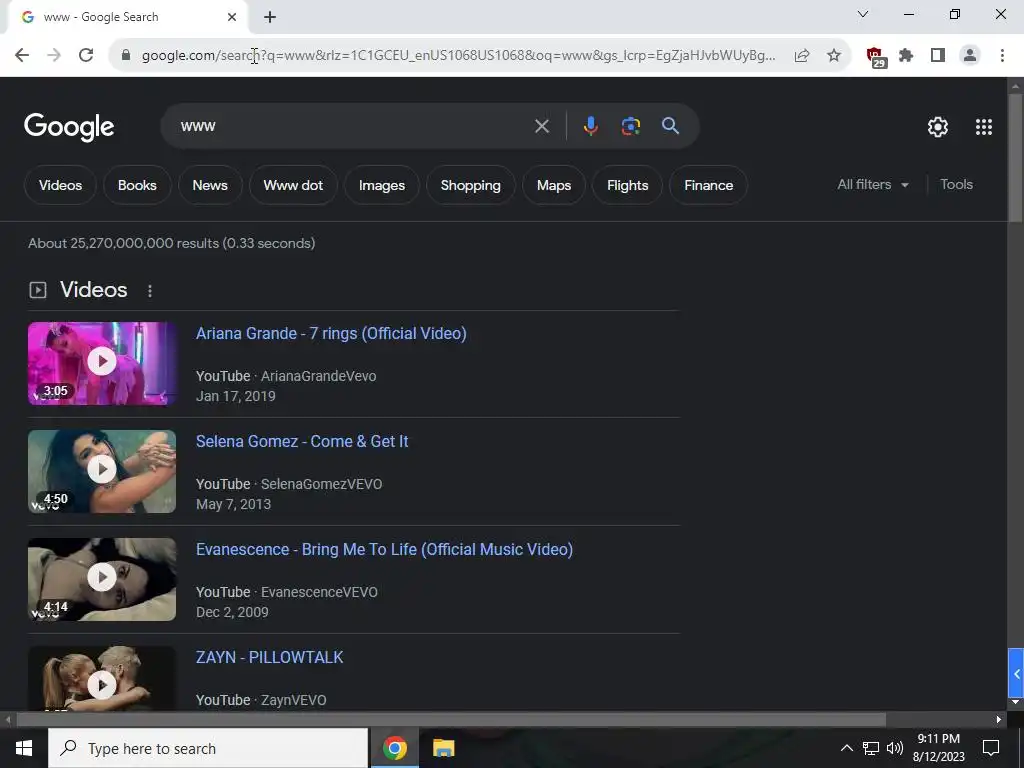Open network status tray icon
The image size is (1024, 768).
click(871, 748)
